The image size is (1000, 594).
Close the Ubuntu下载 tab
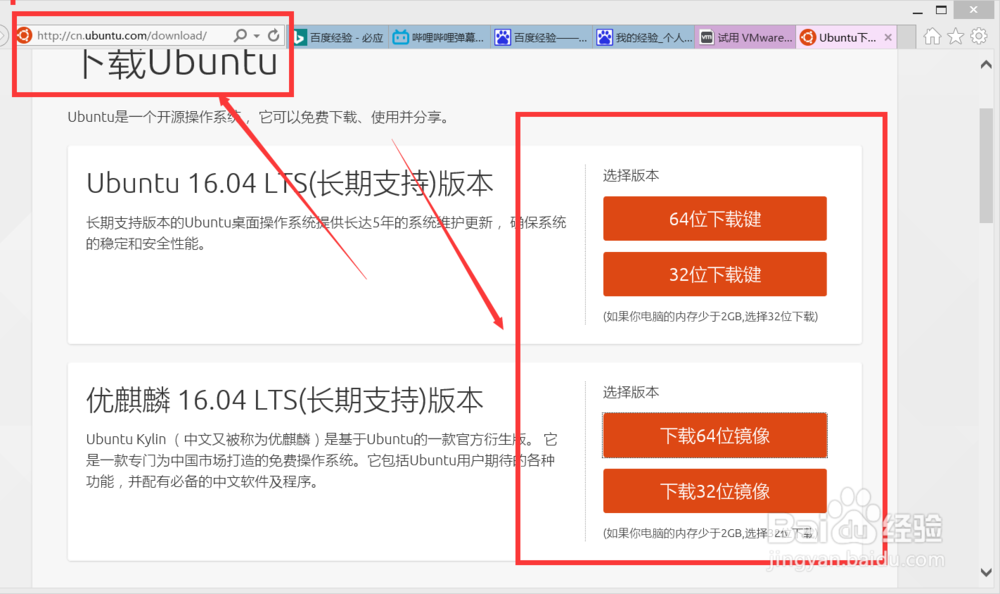pos(888,38)
